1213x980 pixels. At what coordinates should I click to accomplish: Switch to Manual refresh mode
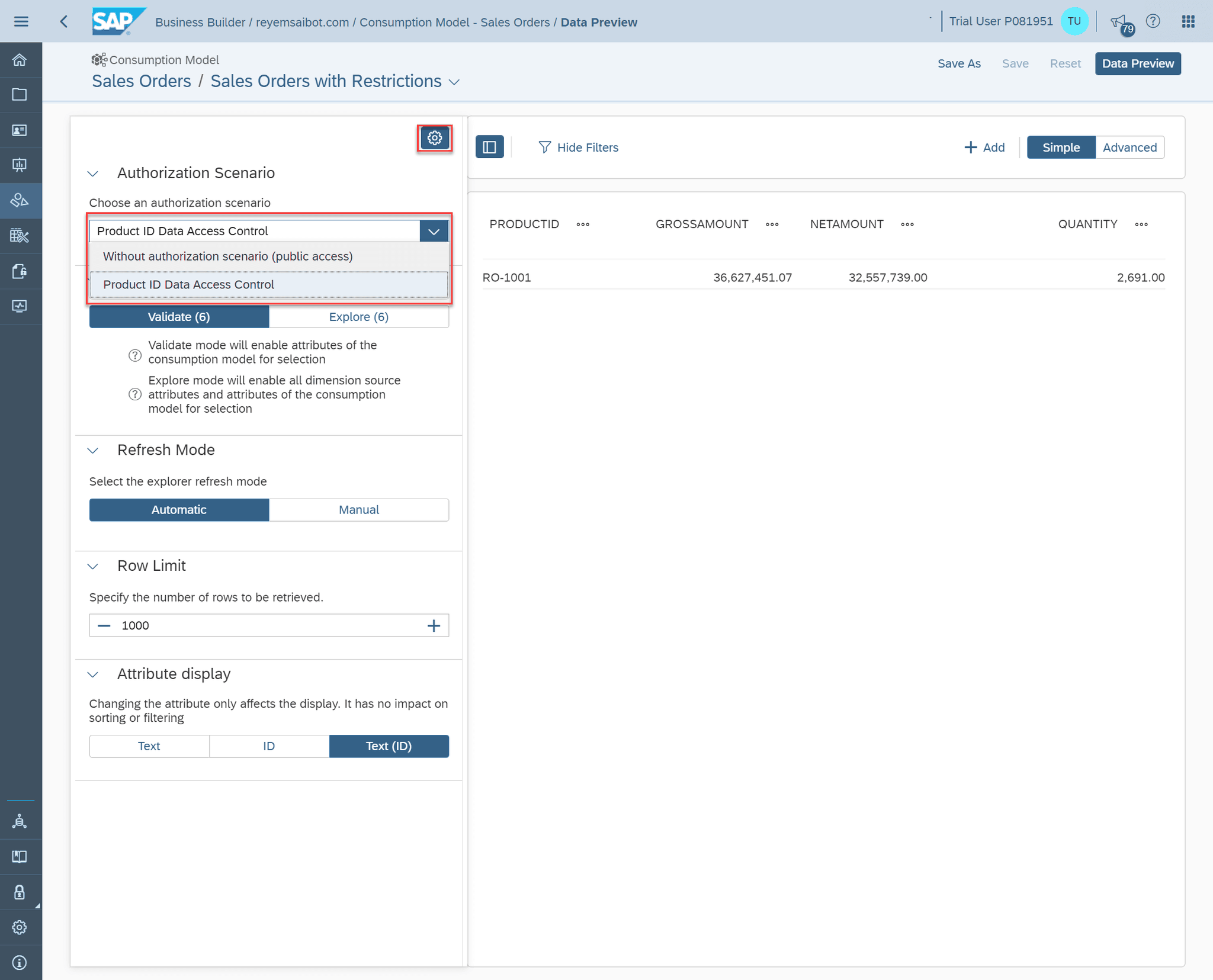coord(359,509)
